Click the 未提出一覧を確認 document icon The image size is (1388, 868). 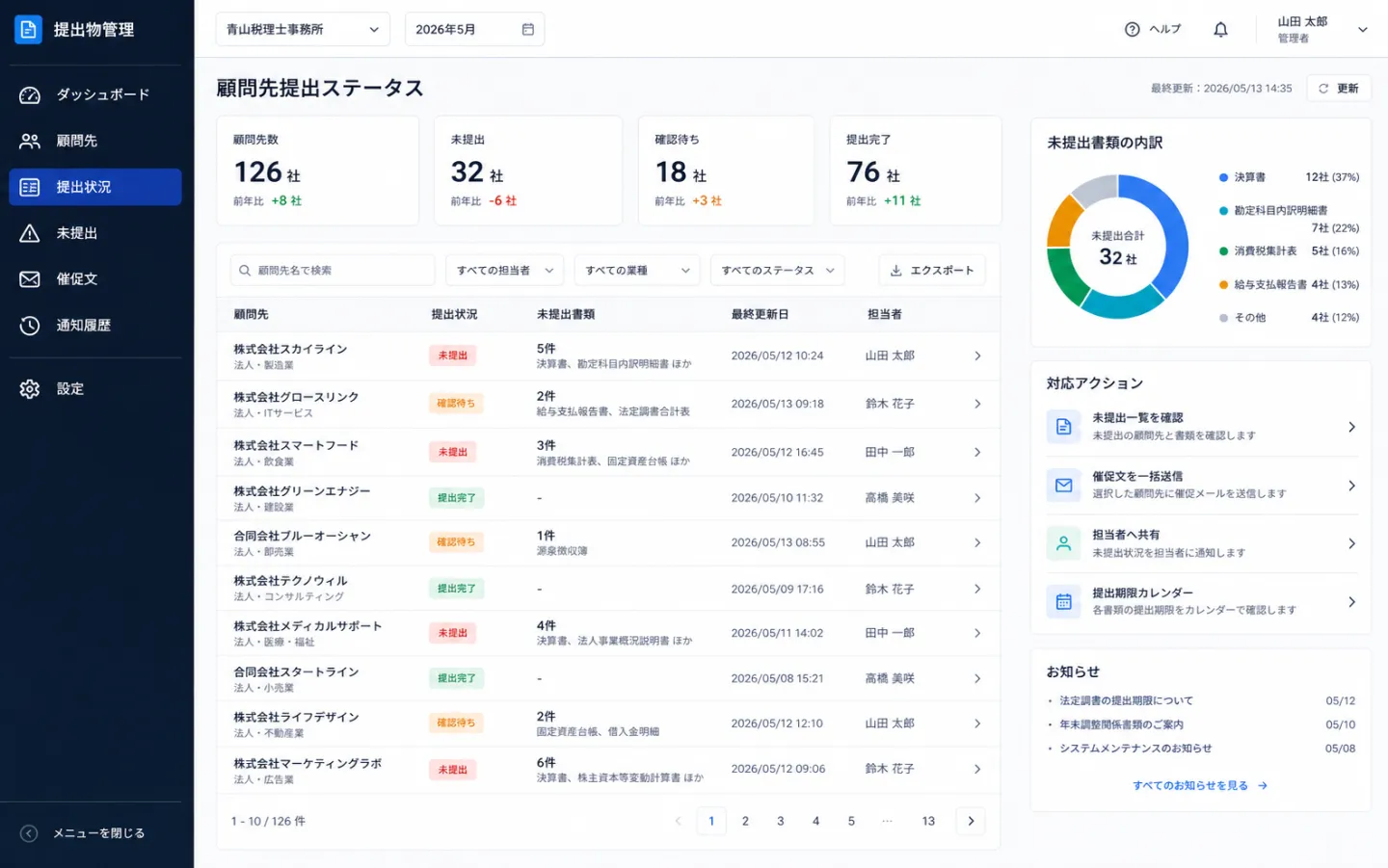pyautogui.click(x=1064, y=427)
